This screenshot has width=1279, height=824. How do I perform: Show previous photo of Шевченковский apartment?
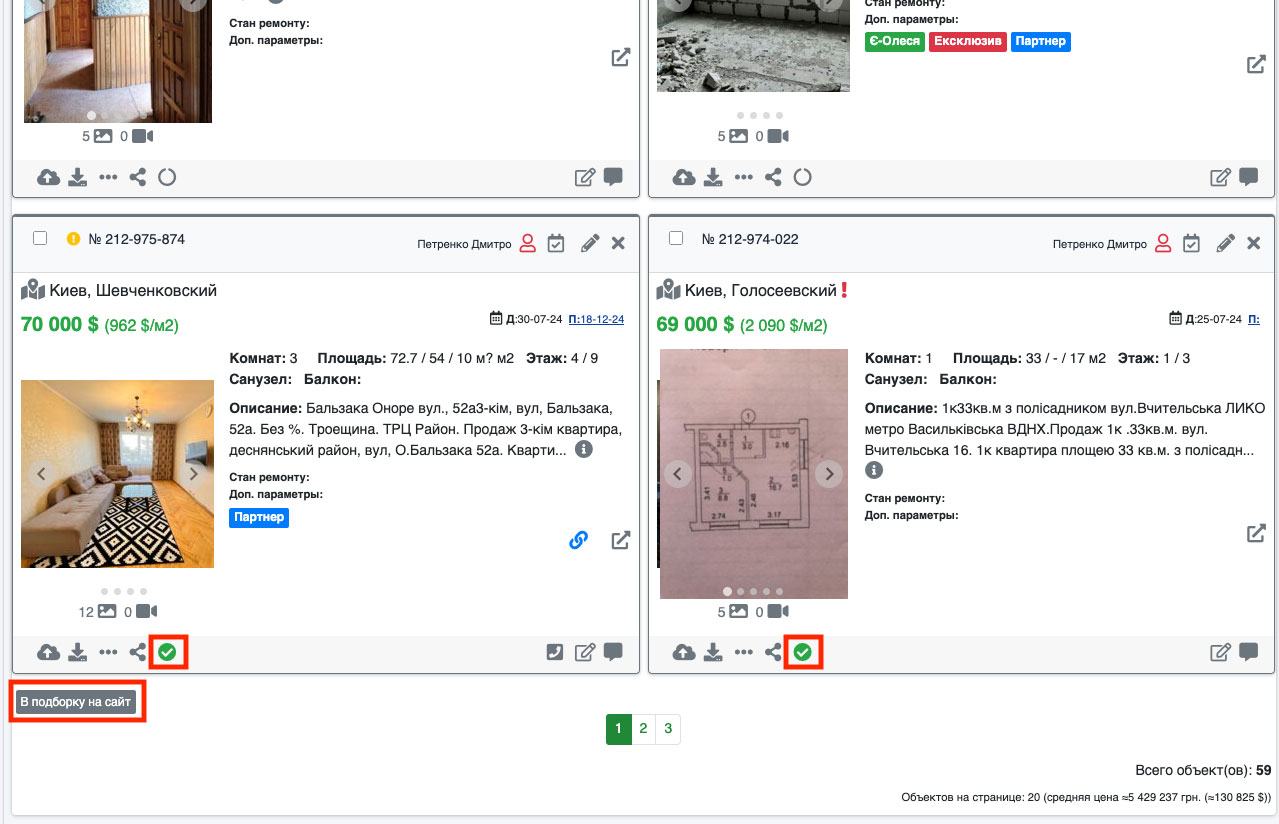point(43,474)
